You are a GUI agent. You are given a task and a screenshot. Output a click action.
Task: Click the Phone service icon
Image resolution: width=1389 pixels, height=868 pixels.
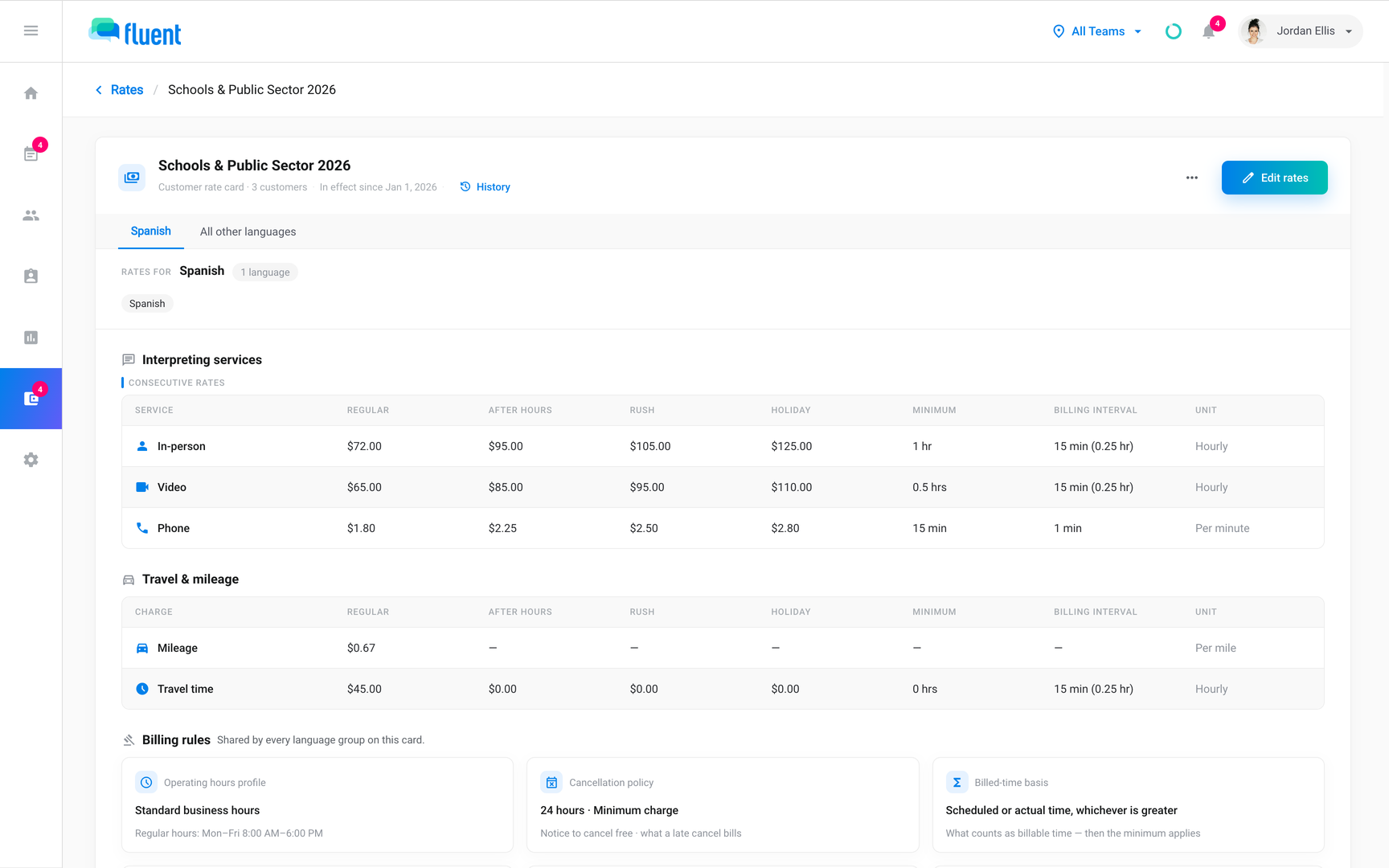click(142, 528)
